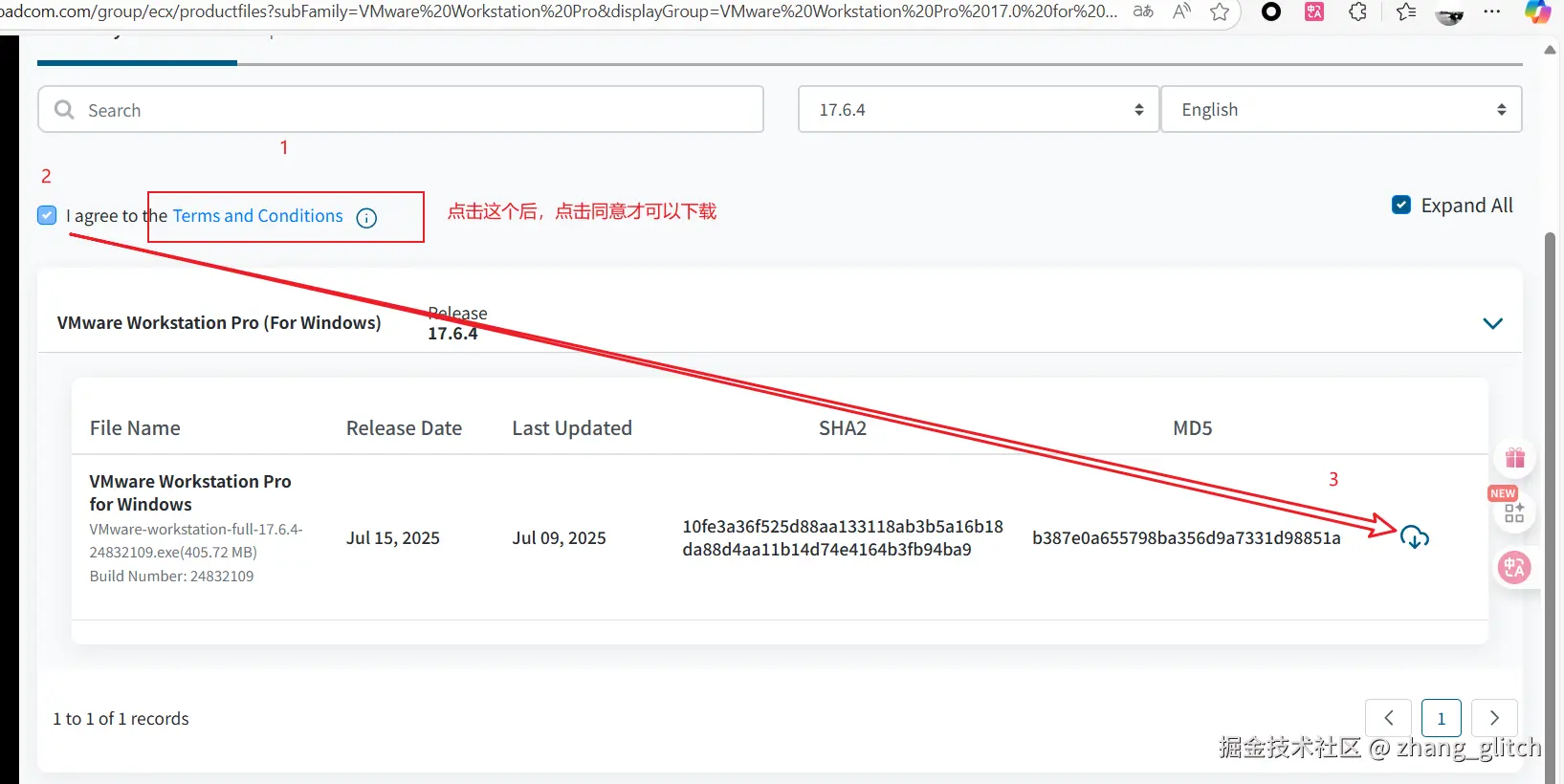Click the Release Date column header

404,428
